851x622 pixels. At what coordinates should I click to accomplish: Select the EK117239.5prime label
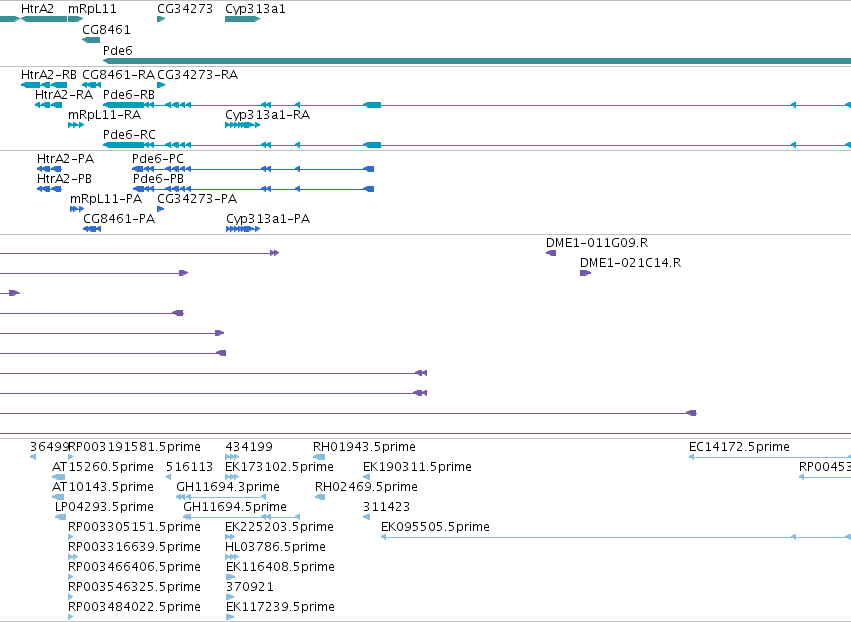pos(280,607)
